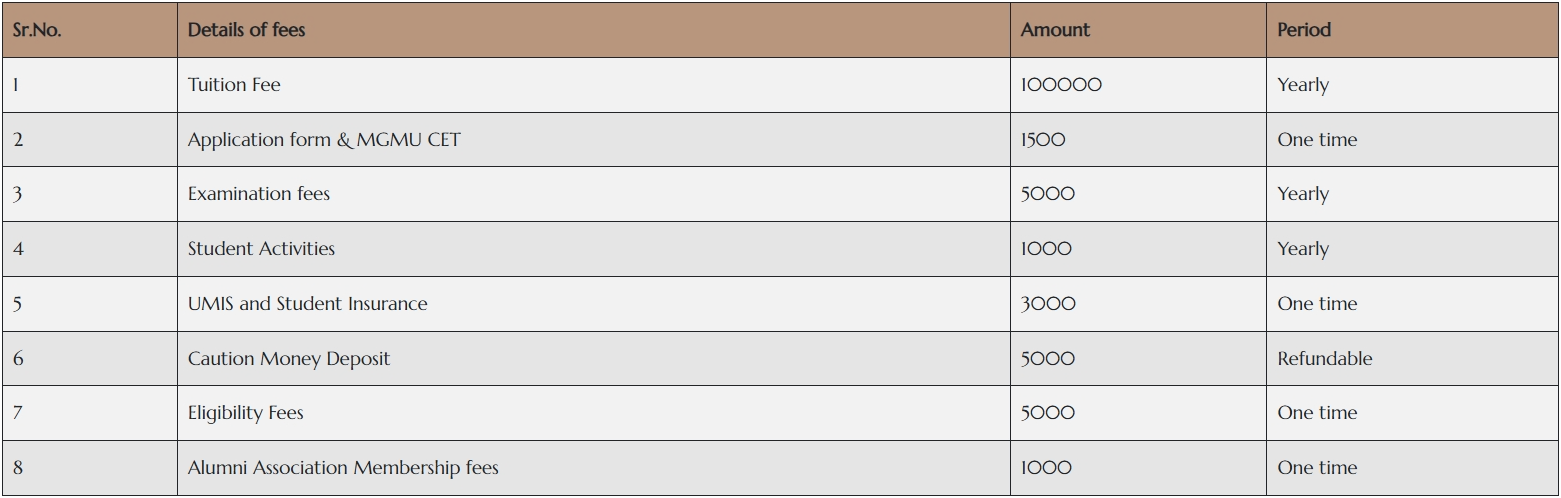1561x498 pixels.
Task: Click the Period column header
Action: pos(1412,30)
